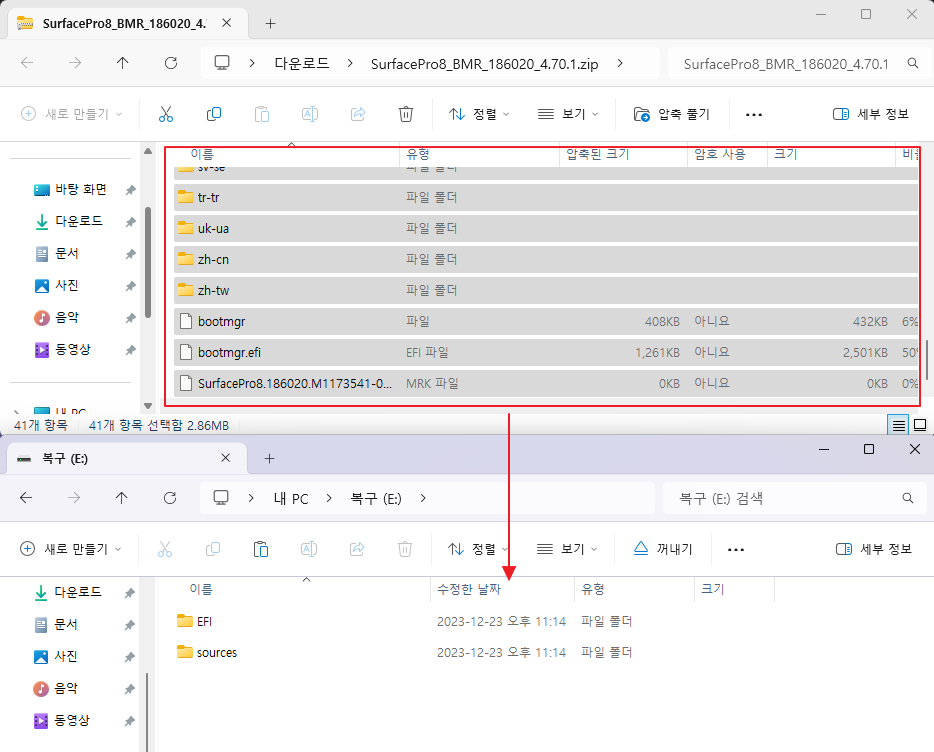Image resolution: width=934 pixels, height=752 pixels.
Task: Click 꺼내기 eject button
Action: [663, 549]
